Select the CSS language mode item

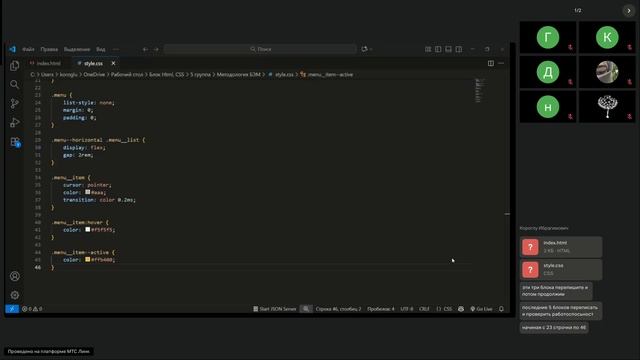pos(444,309)
